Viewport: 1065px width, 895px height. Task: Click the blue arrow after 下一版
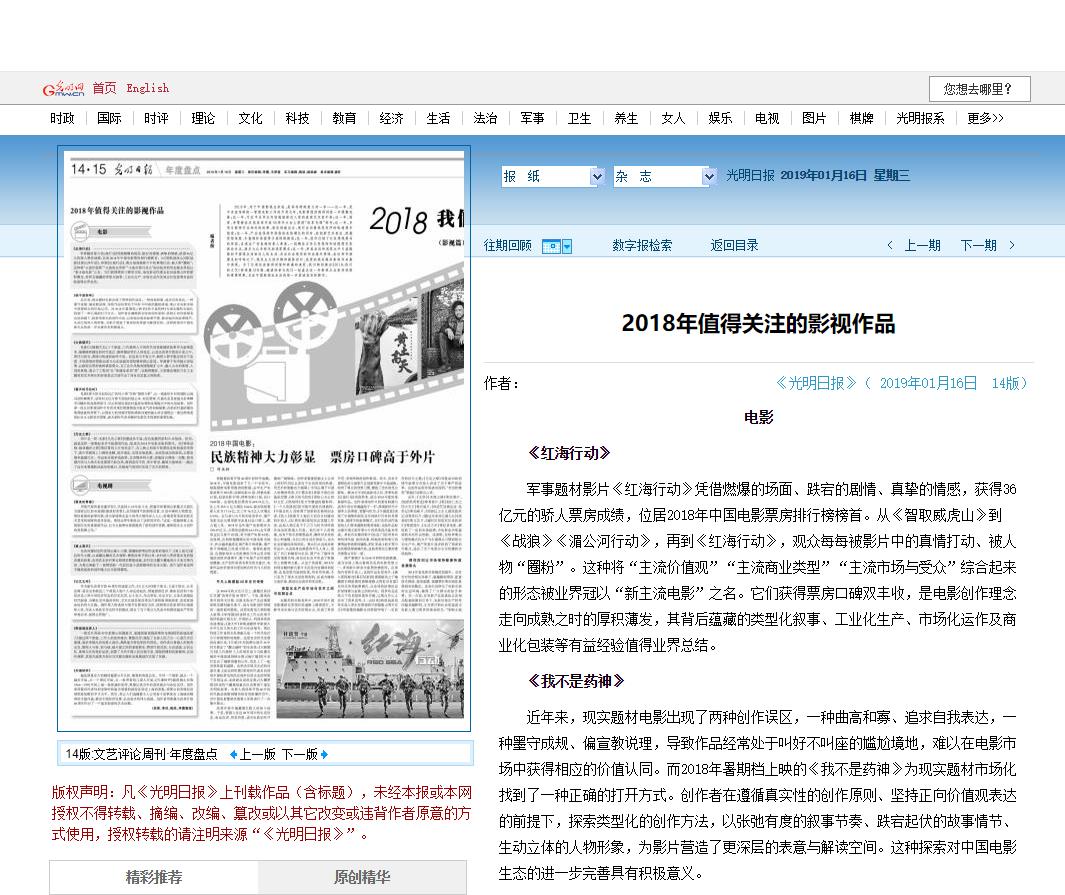324,754
